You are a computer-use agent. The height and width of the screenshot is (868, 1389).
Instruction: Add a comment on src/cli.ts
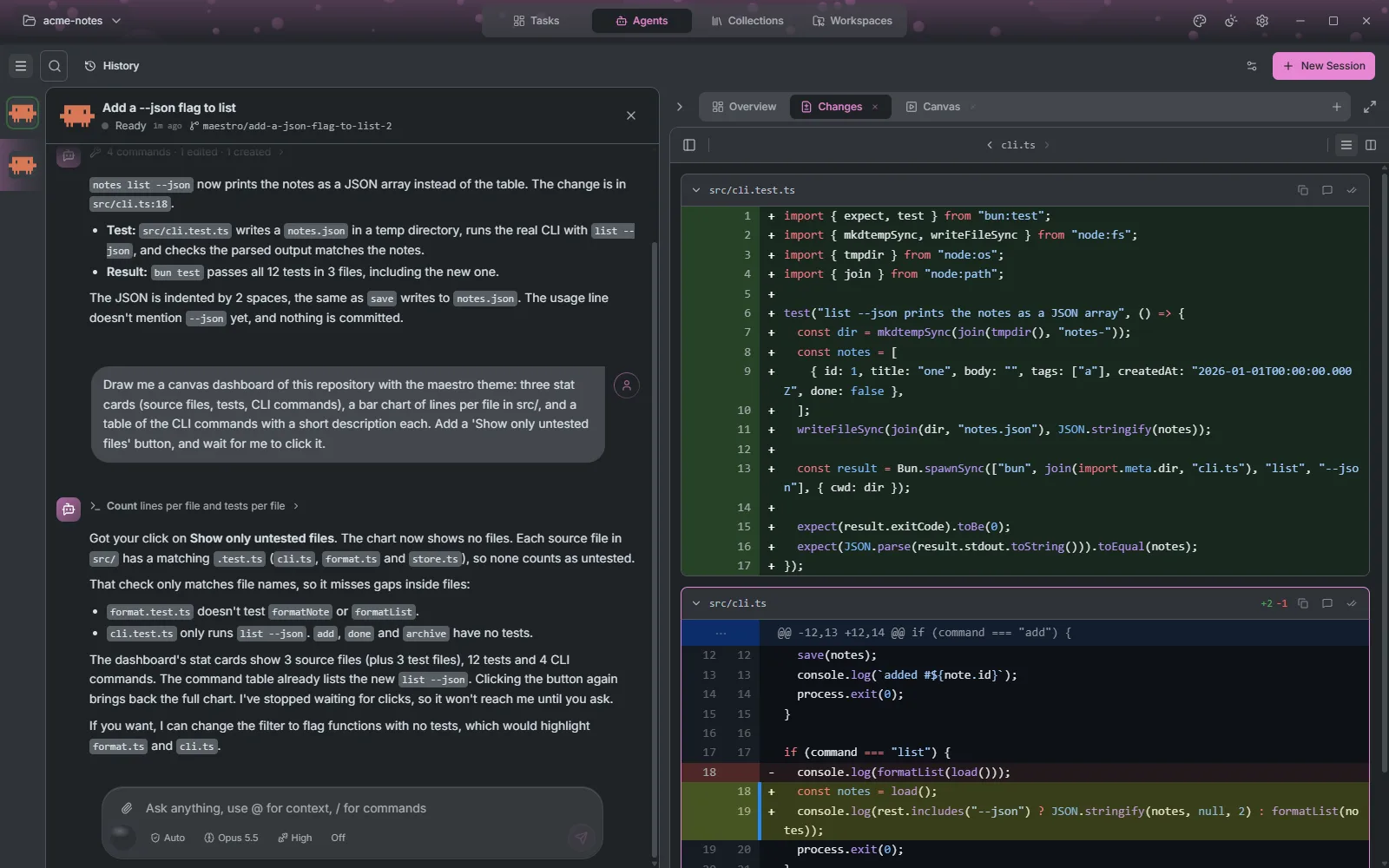(1327, 603)
